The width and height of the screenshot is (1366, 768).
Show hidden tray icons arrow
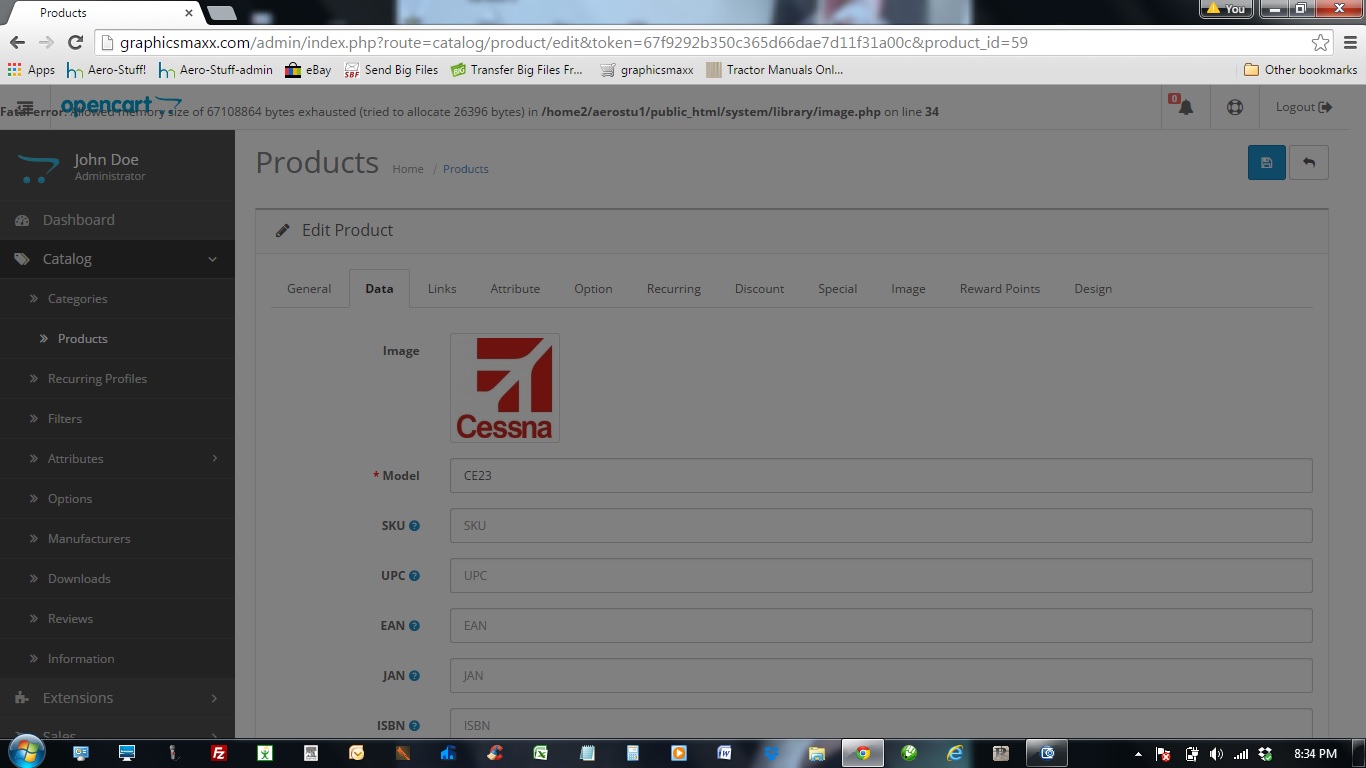[1138, 754]
